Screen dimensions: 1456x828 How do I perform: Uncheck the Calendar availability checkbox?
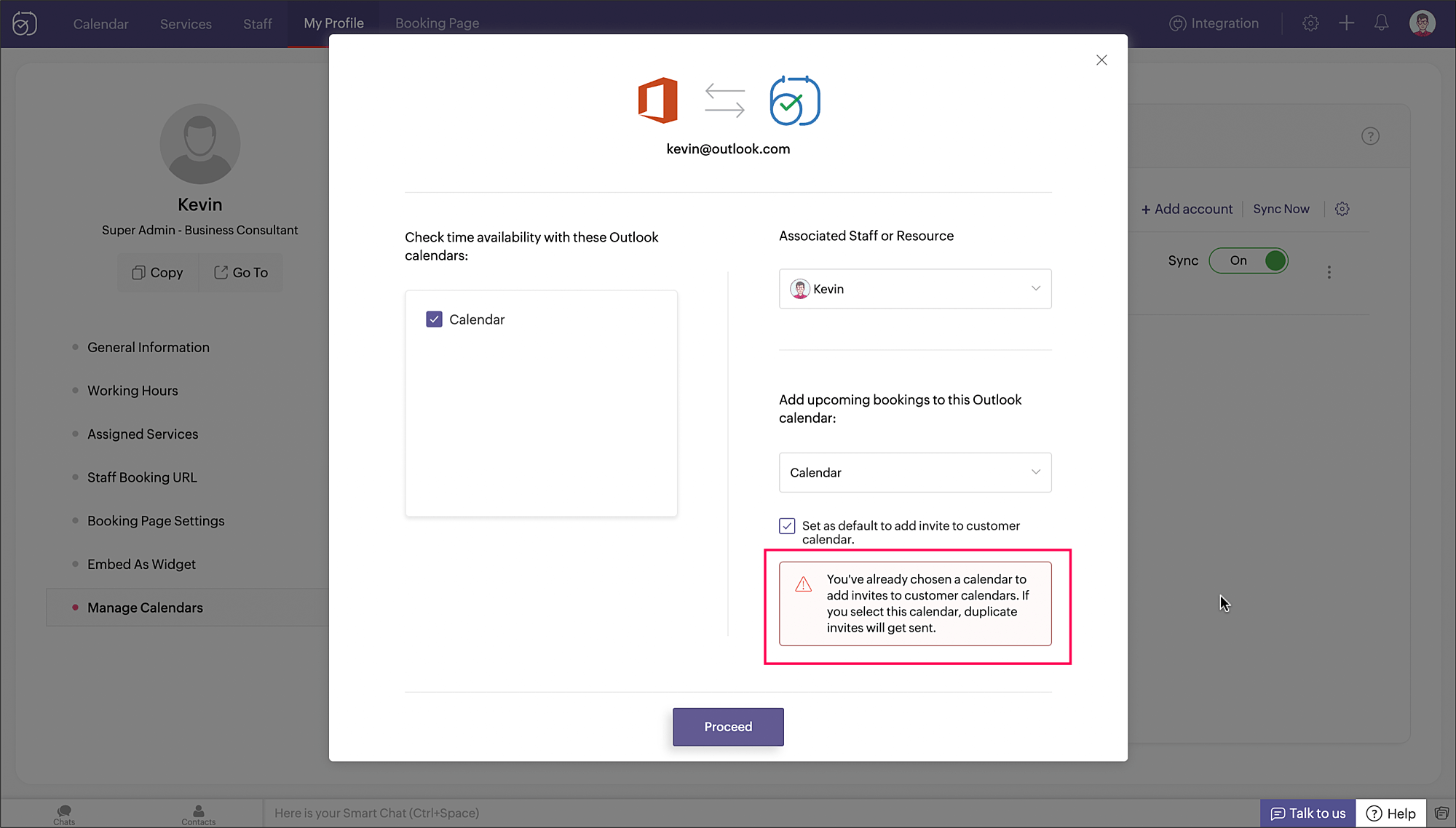tap(434, 319)
